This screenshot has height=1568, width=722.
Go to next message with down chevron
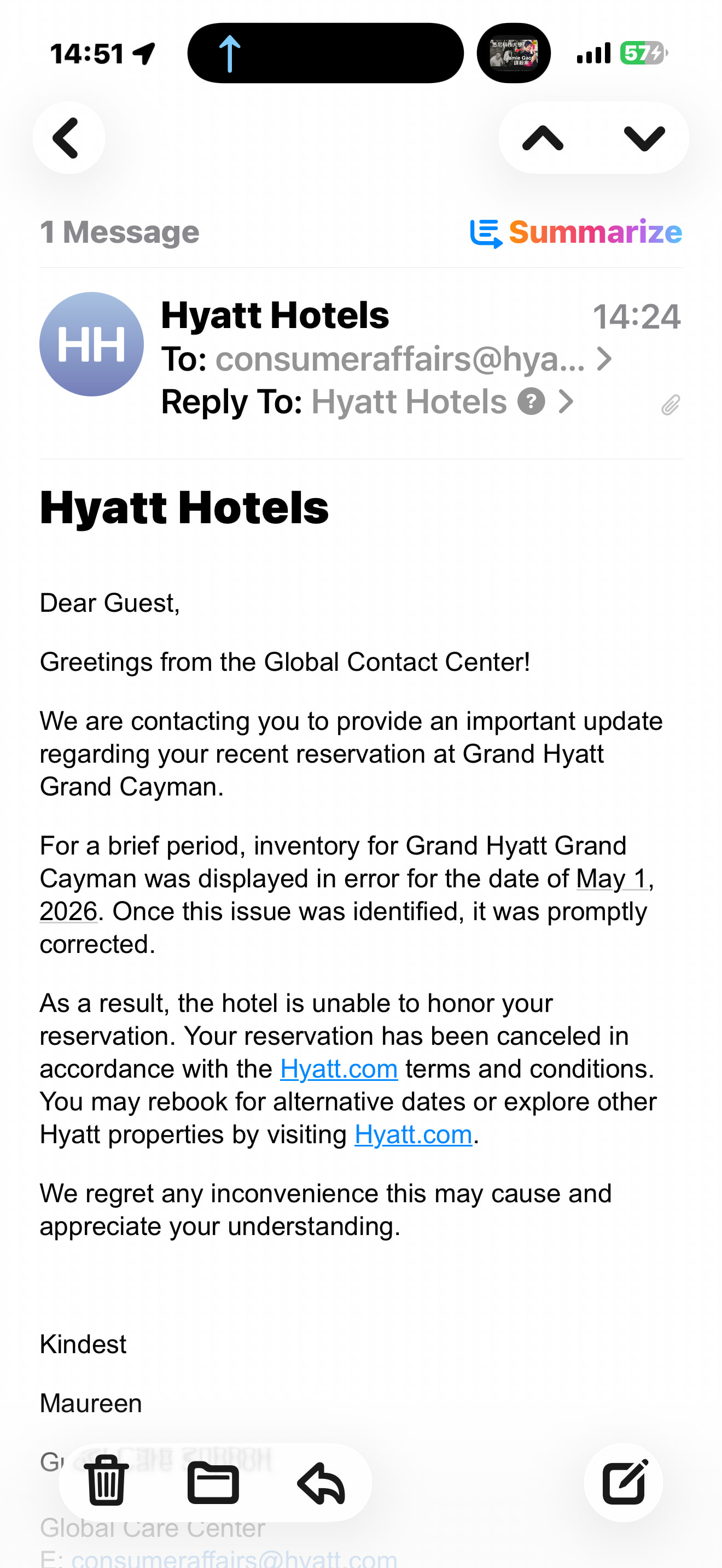click(644, 138)
